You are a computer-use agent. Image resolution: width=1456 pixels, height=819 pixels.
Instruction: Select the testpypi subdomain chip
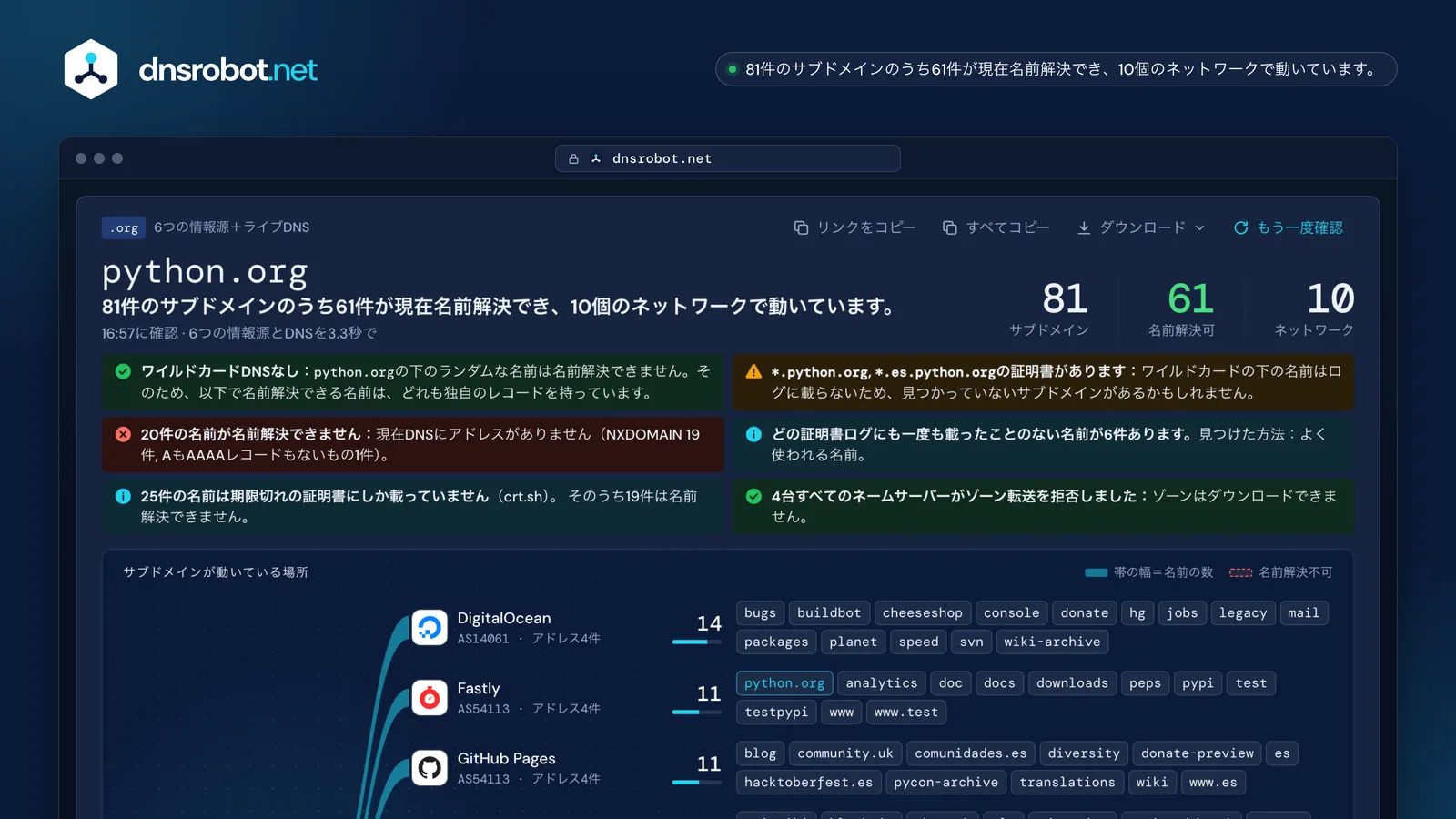776,713
